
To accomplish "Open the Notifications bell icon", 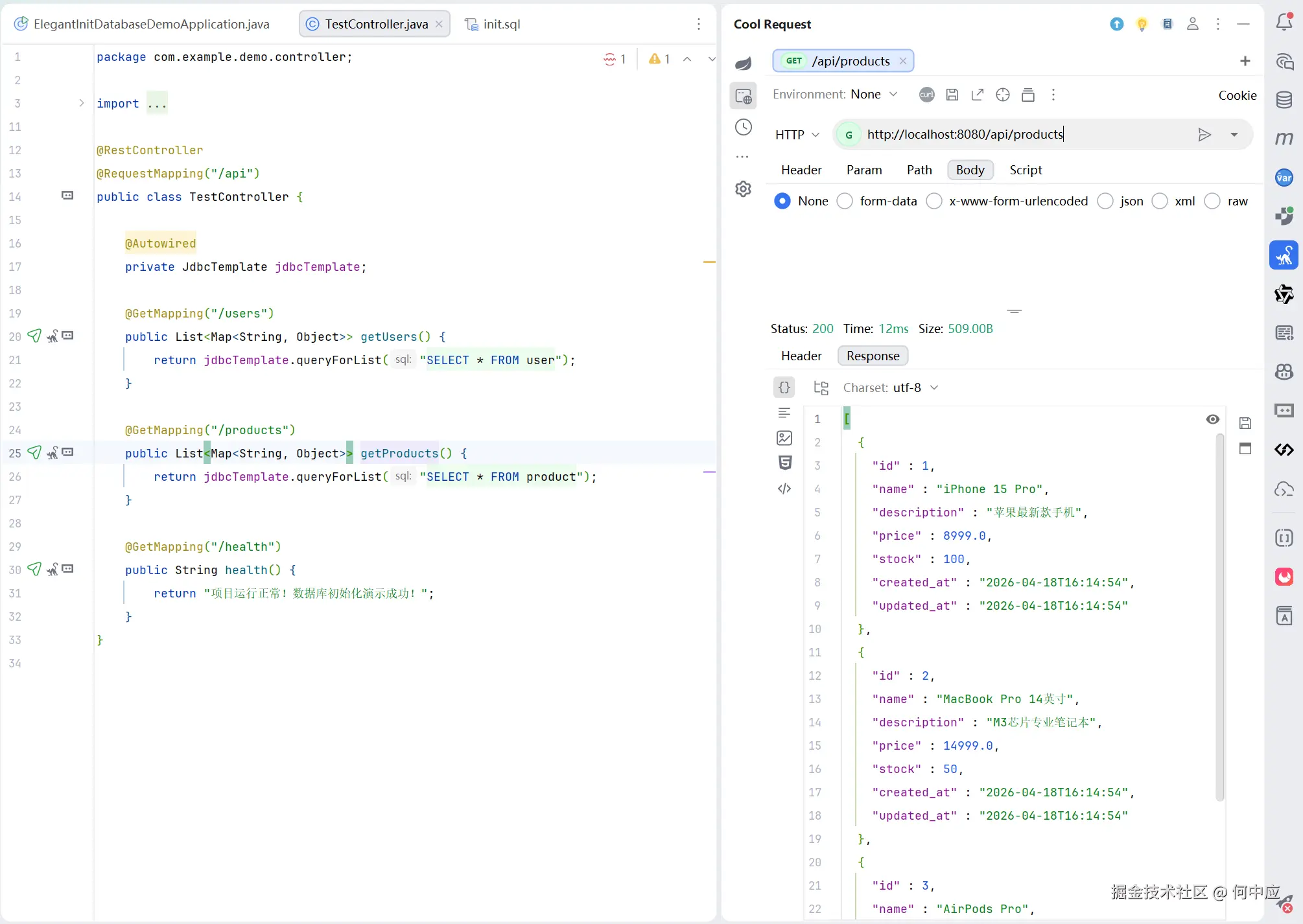I will click(1284, 23).
